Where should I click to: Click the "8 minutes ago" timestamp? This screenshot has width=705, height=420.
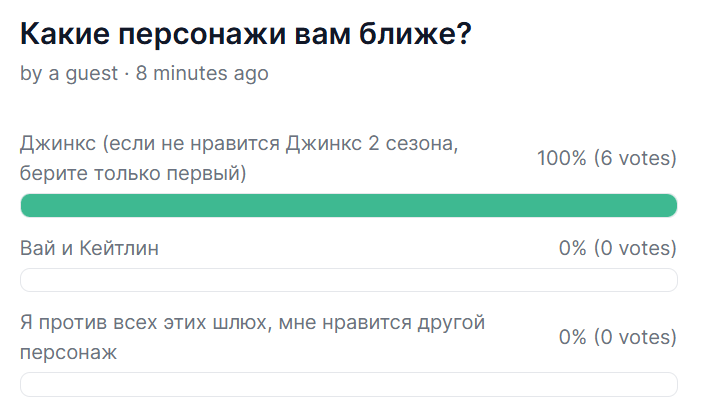click(x=202, y=73)
